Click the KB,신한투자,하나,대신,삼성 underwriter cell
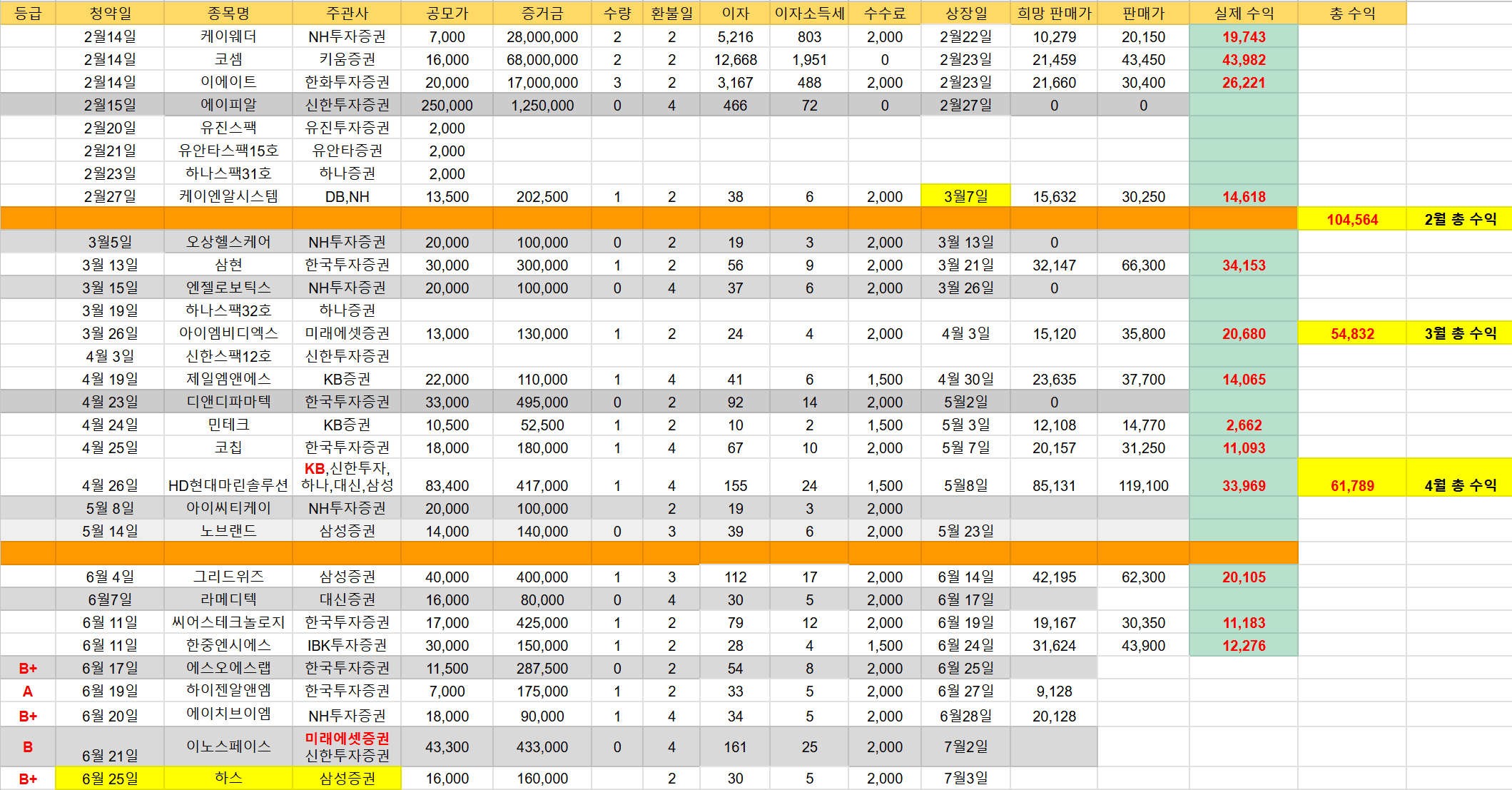 (x=347, y=477)
